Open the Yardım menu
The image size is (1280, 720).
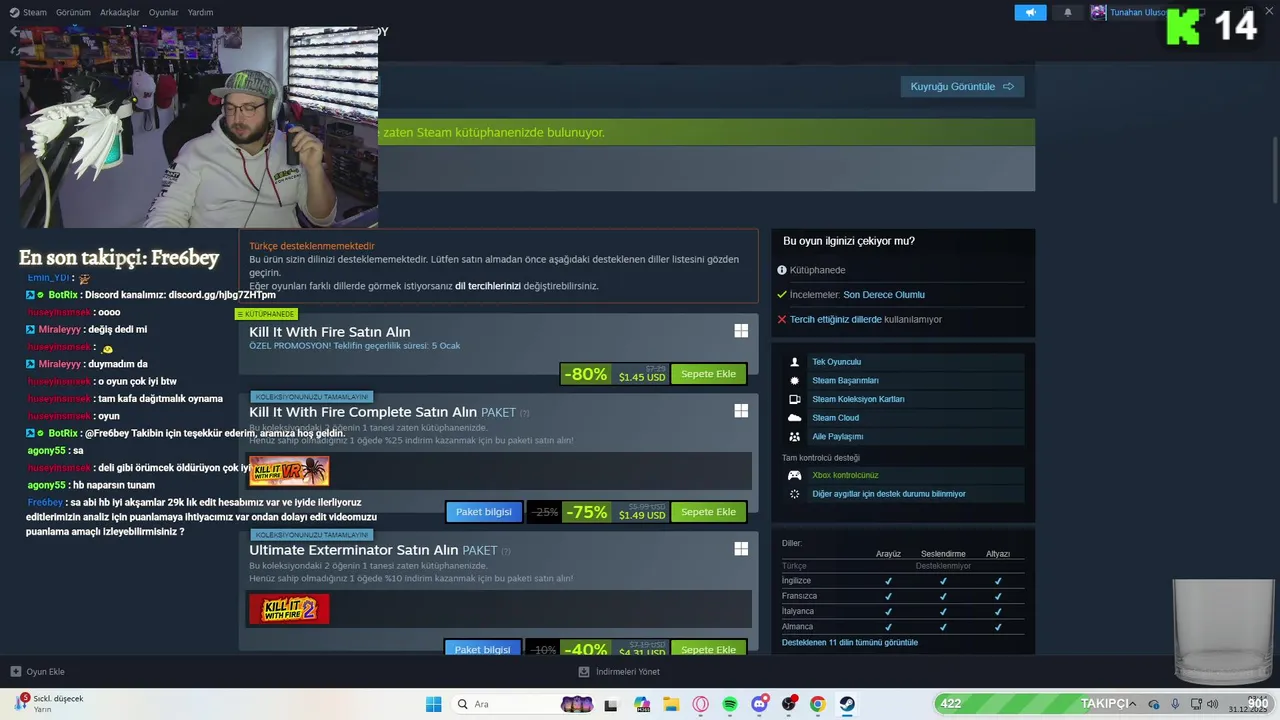coord(200,12)
